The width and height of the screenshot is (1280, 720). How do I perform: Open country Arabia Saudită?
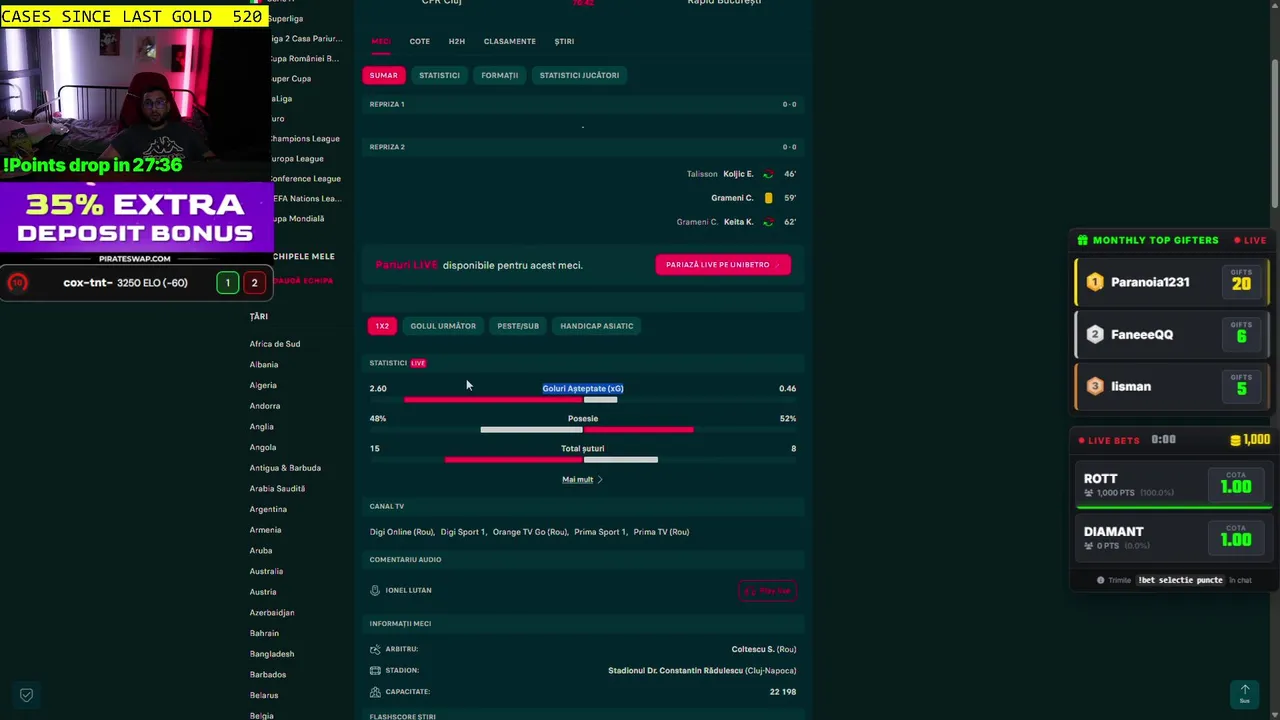pos(277,488)
